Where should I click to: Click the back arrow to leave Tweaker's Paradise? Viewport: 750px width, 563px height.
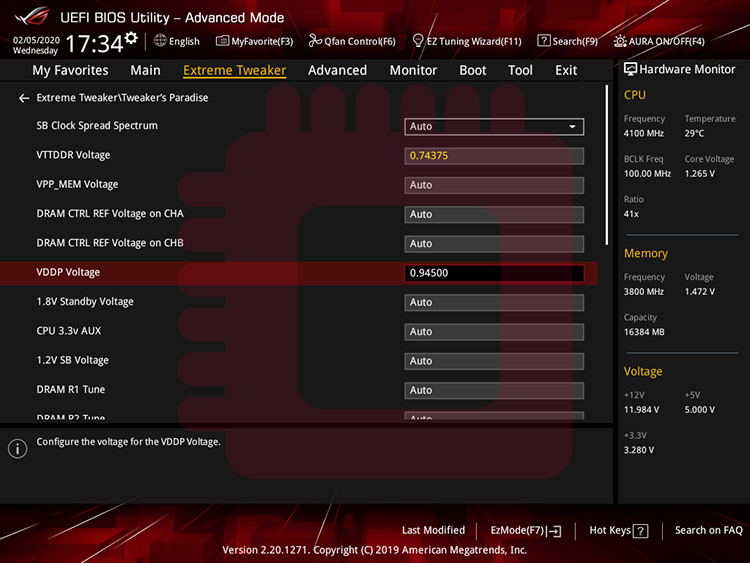pos(24,98)
